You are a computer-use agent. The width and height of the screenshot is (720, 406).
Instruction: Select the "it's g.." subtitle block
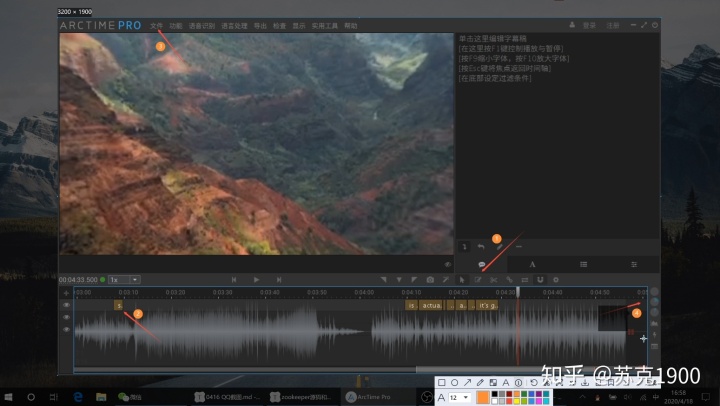(x=487, y=305)
